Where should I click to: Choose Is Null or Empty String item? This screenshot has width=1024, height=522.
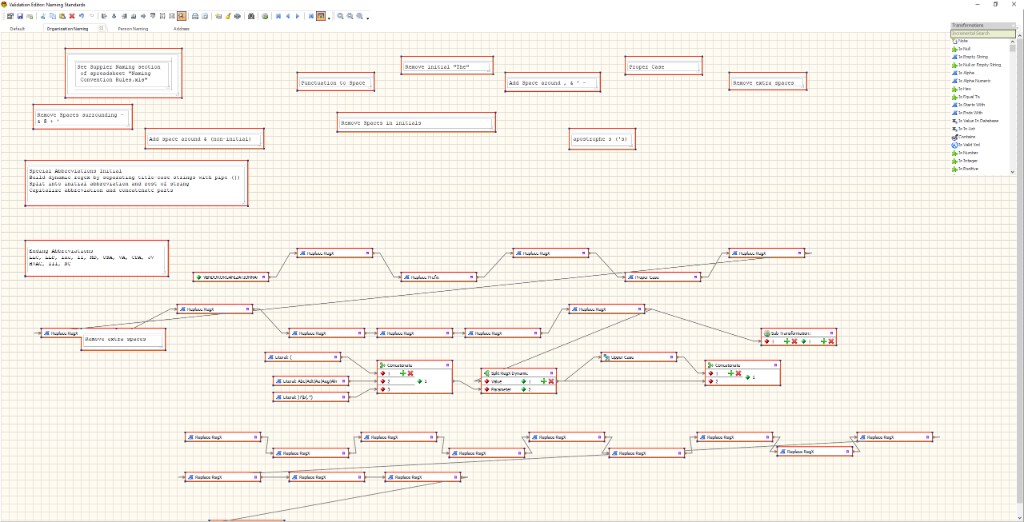[x=977, y=65]
